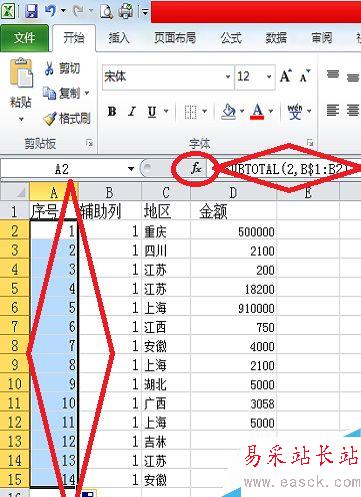
Task: Click the Excel application icon
Action: (8, 11)
